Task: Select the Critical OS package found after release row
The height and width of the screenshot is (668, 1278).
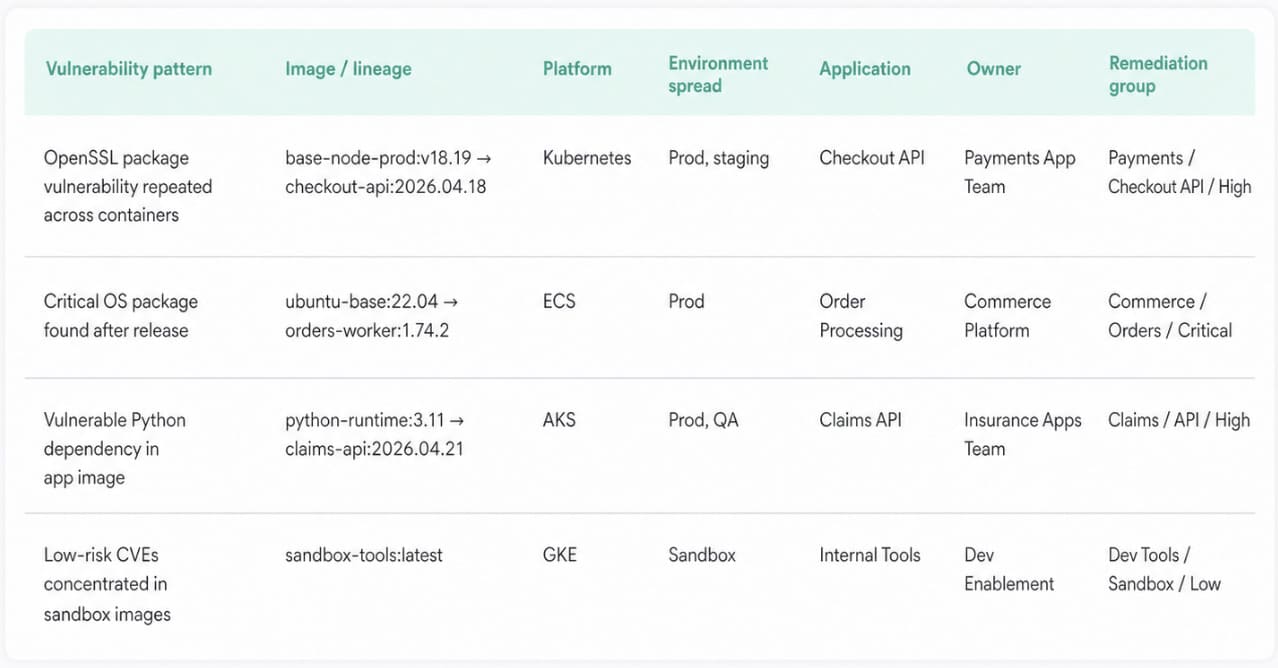Action: [x=120, y=315]
